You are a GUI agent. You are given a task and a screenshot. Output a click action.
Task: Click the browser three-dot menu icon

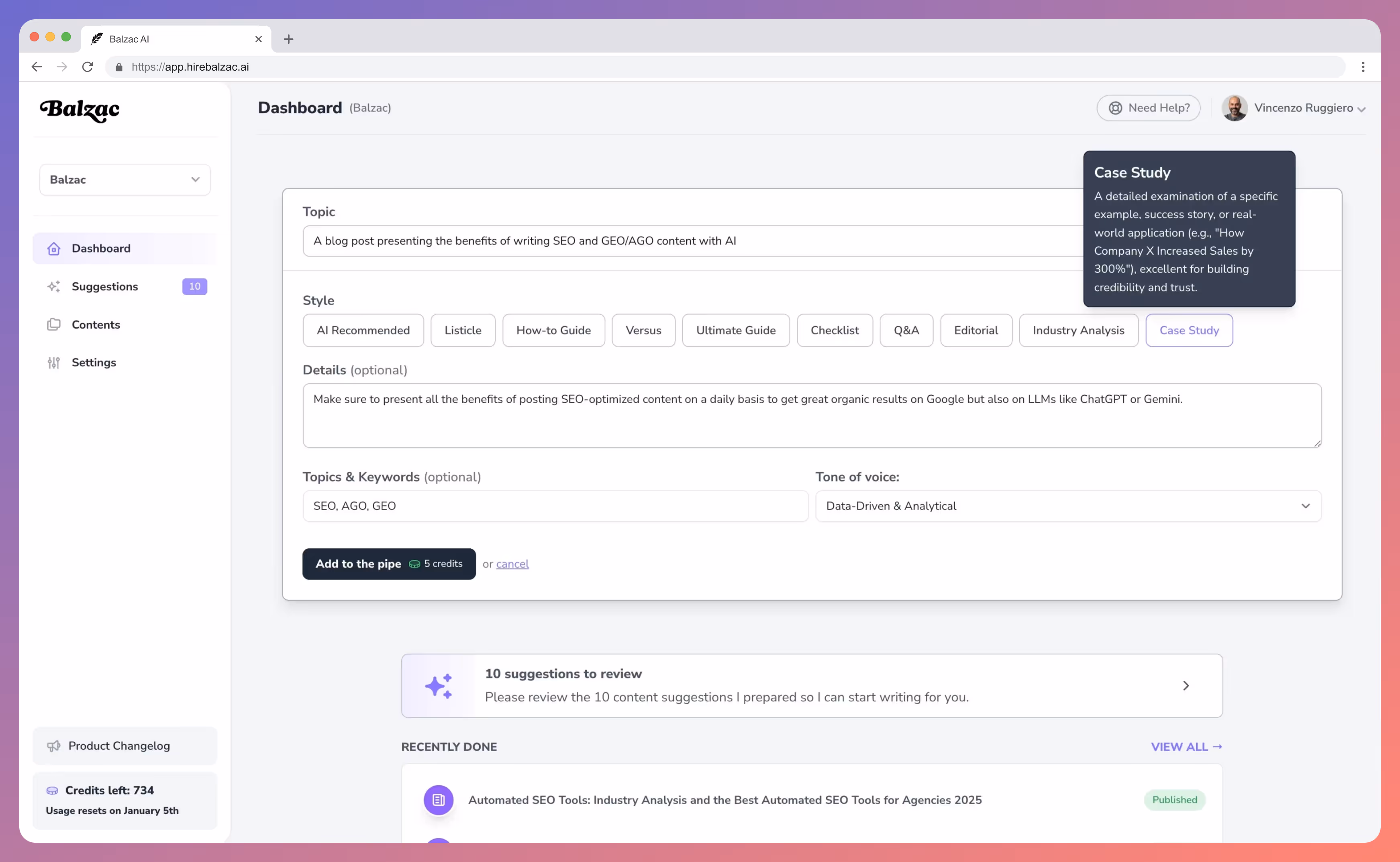pyautogui.click(x=1363, y=67)
